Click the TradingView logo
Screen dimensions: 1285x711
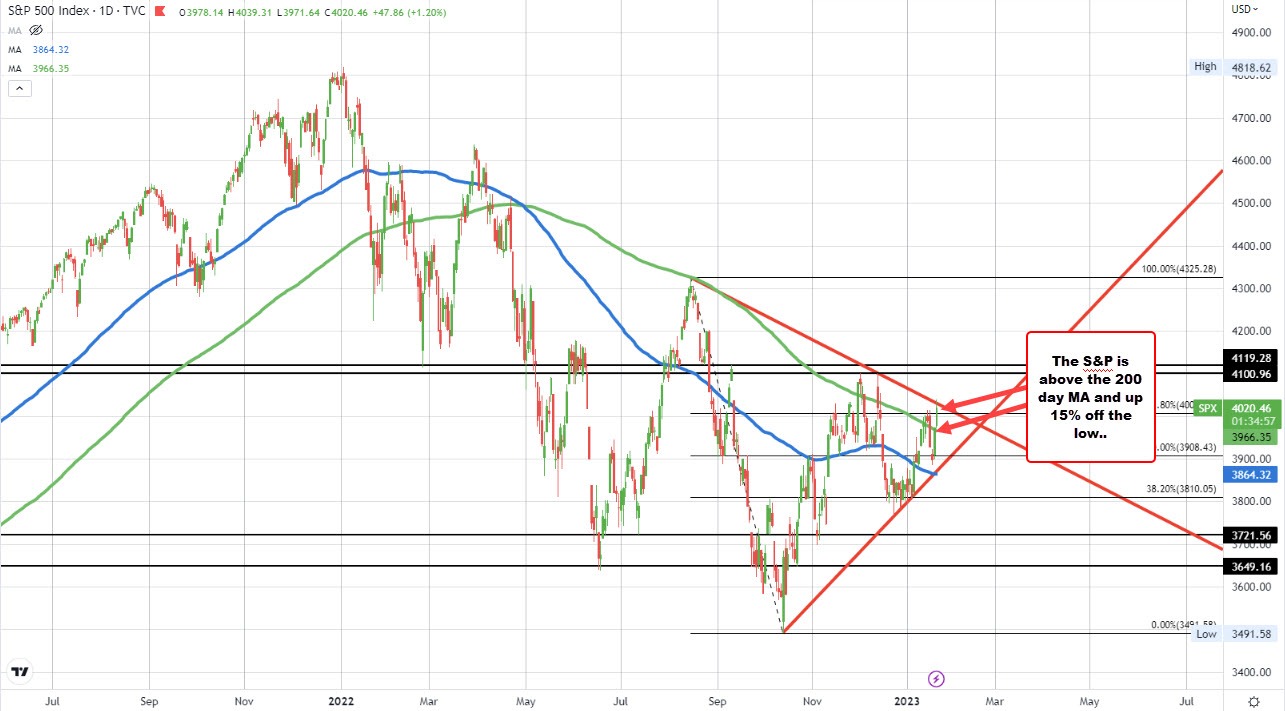point(18,672)
